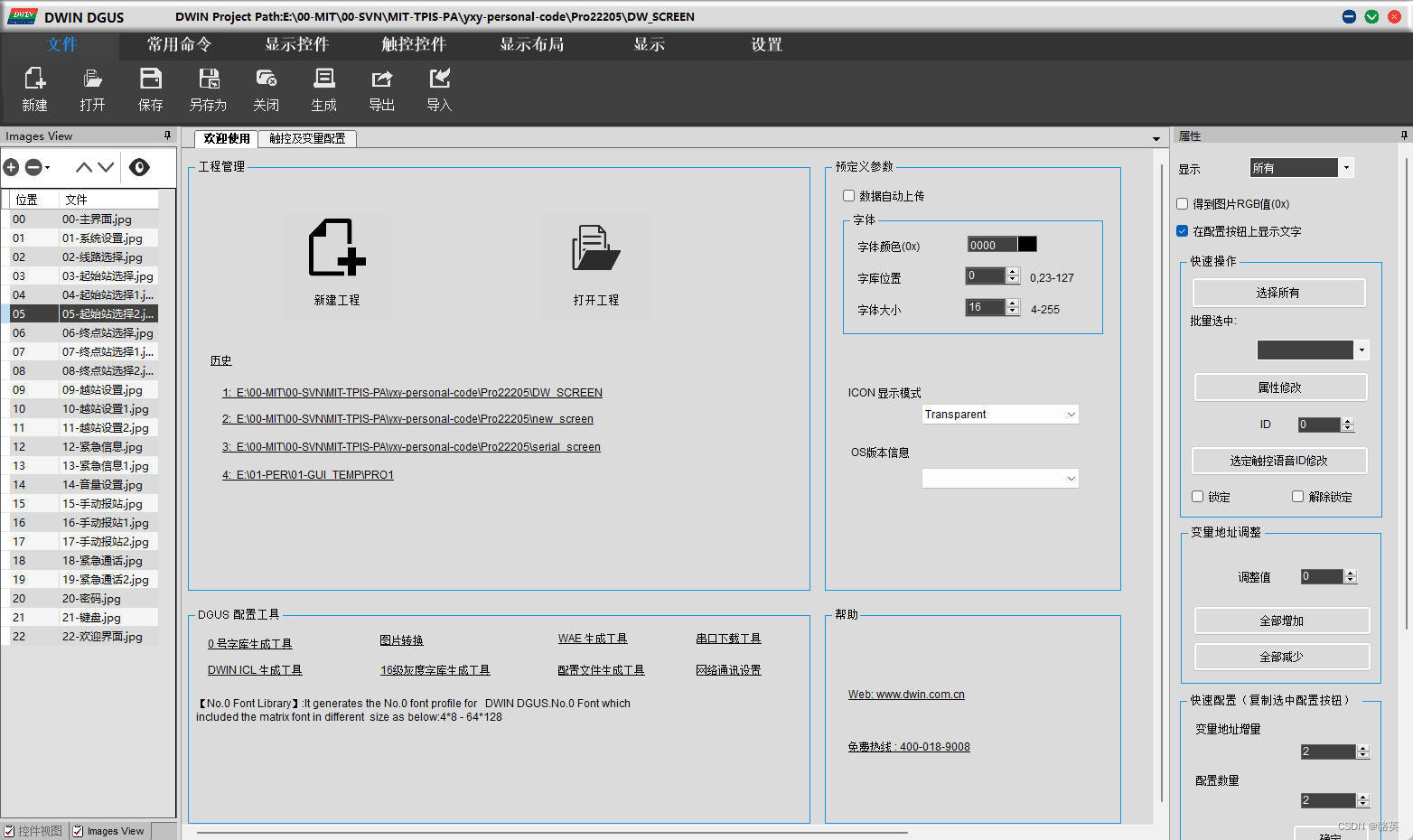The height and width of the screenshot is (840, 1413).
Task: Switch to the 欢迎使用 tab
Action: 227,138
